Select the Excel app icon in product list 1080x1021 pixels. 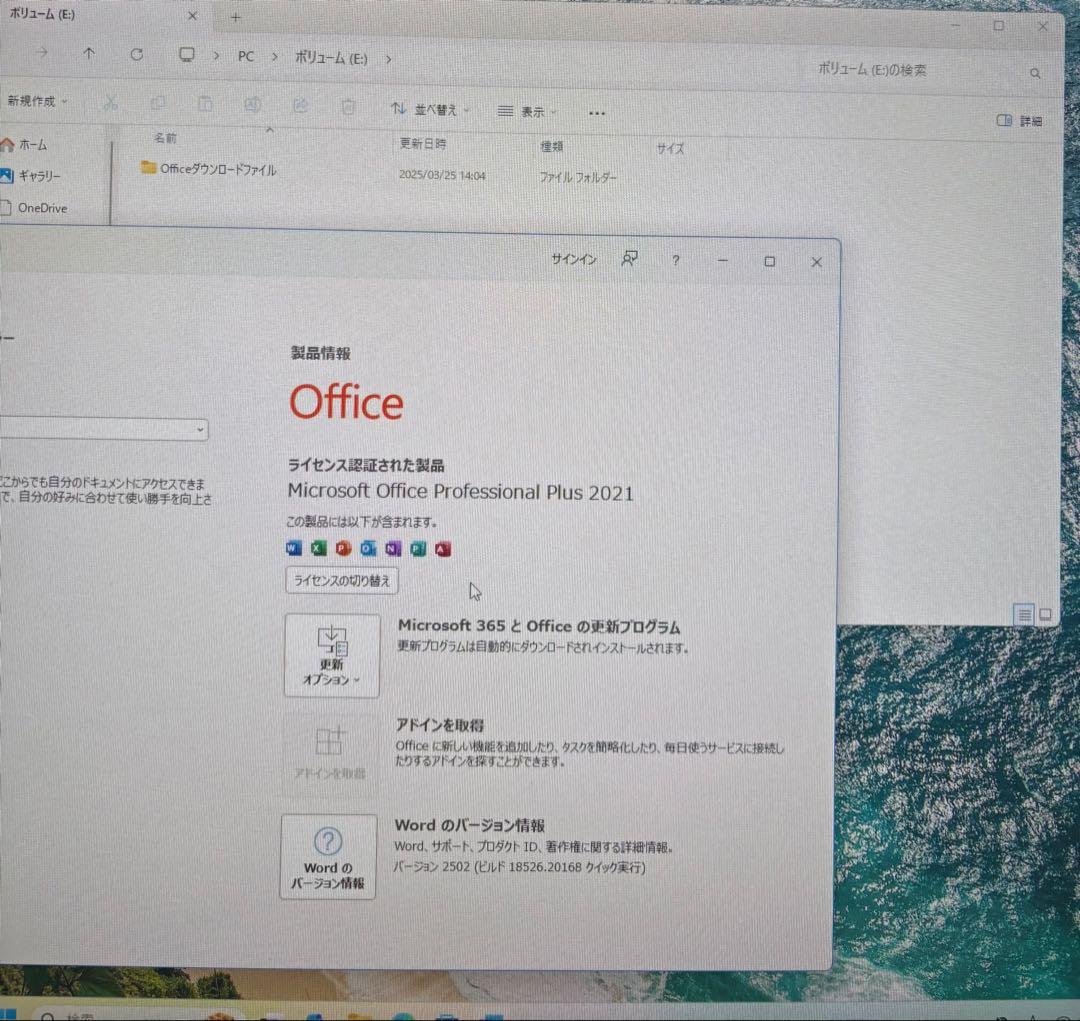click(x=316, y=548)
